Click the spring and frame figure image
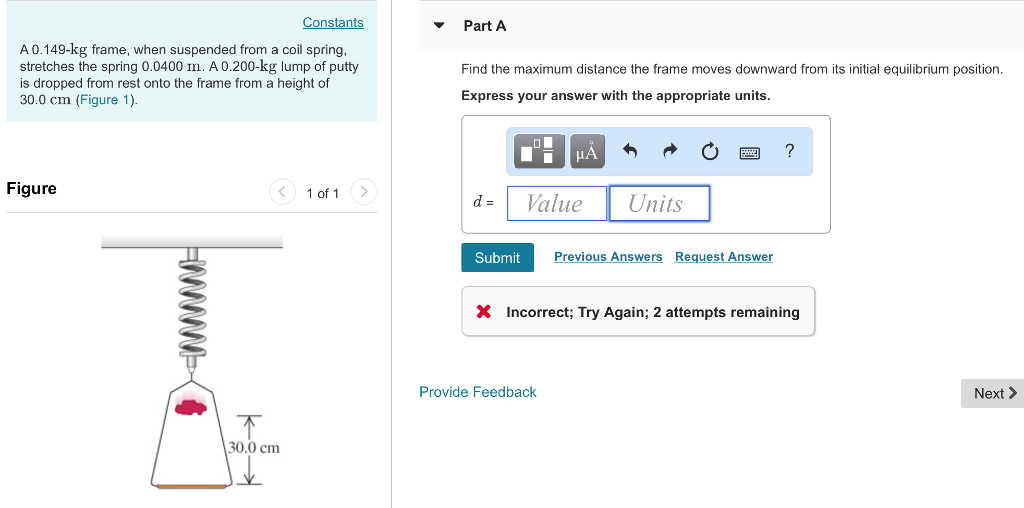The image size is (1024, 508). click(192, 362)
